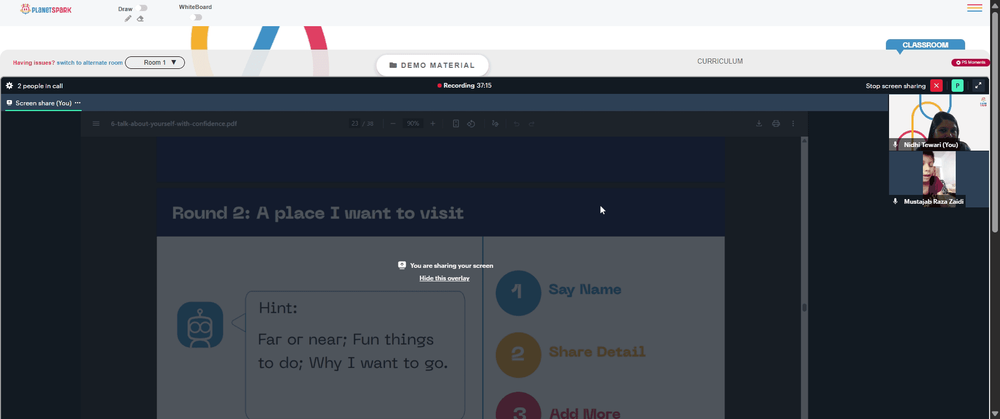Click the Recording 37:15 indicator
The height and width of the screenshot is (419, 1000).
tap(464, 85)
